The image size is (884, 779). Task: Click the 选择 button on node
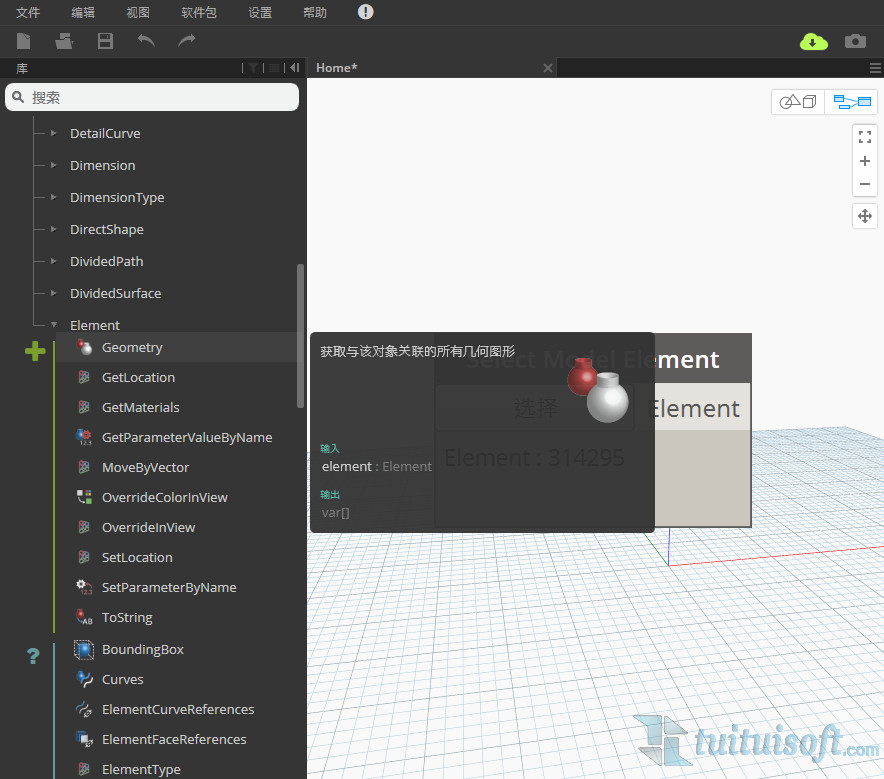(x=535, y=408)
